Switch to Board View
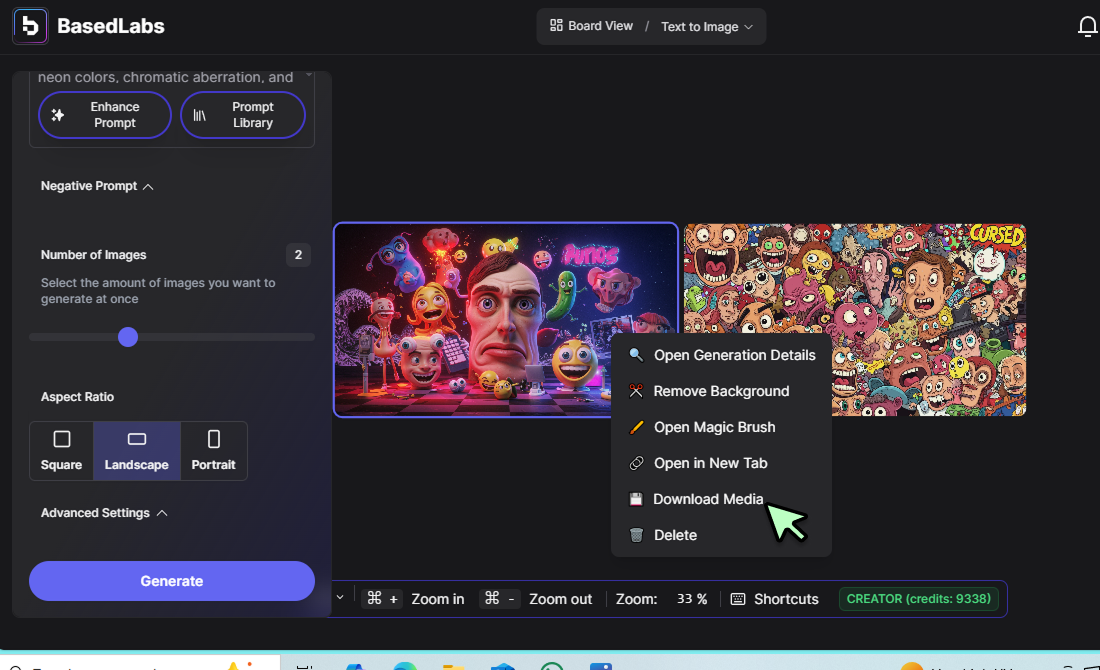Screen dimensions: 1100x670 tap(591, 26)
